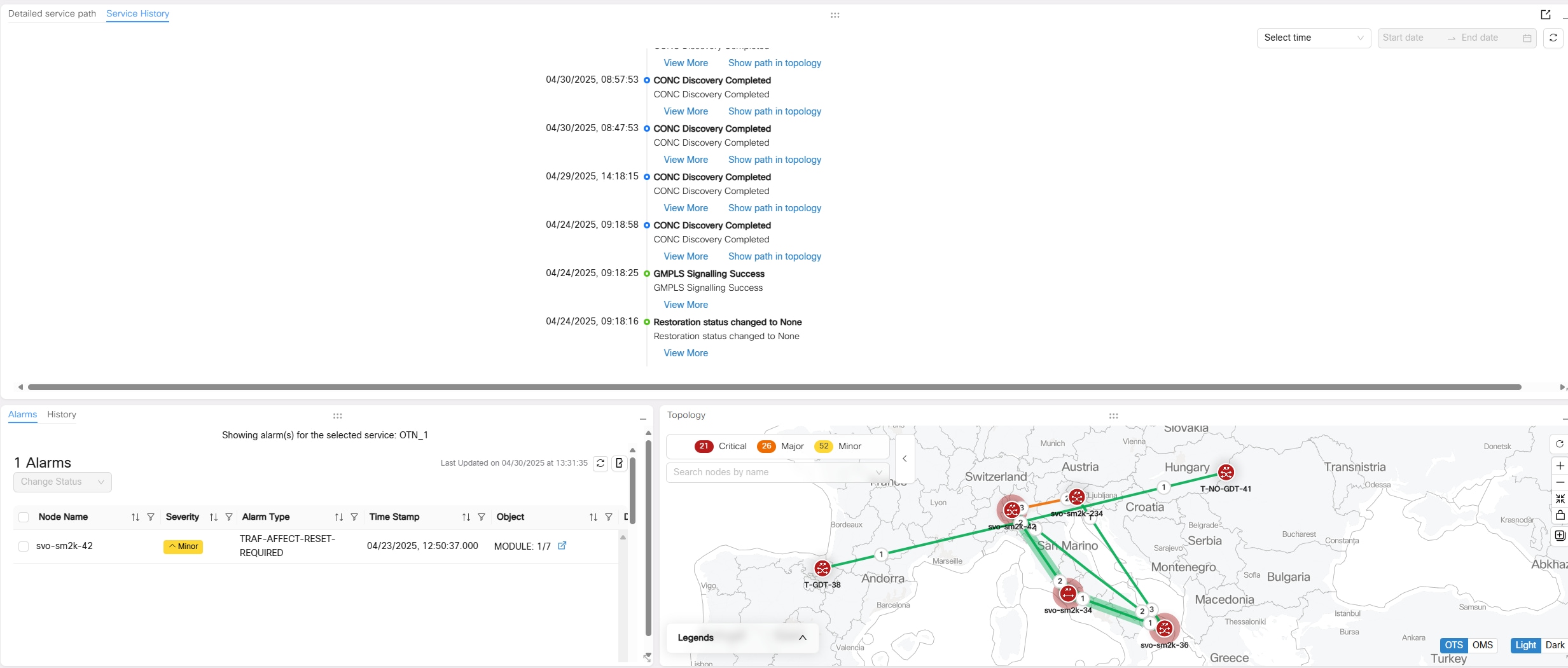Switch topology layer to OMS
Image resolution: width=1568 pixels, height=668 pixels.
coord(1482,645)
